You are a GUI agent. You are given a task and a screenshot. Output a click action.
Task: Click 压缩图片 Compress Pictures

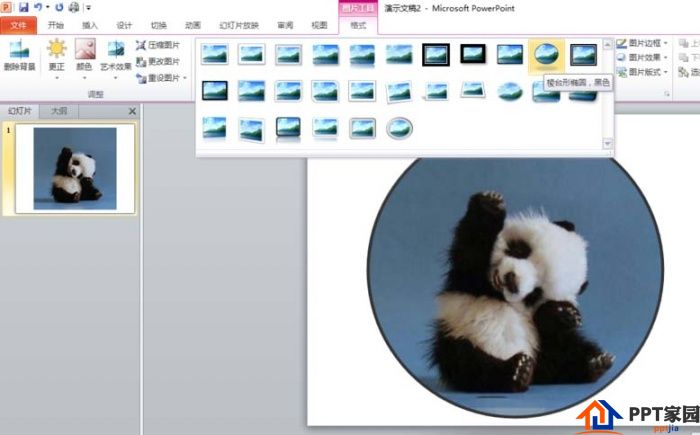[158, 45]
